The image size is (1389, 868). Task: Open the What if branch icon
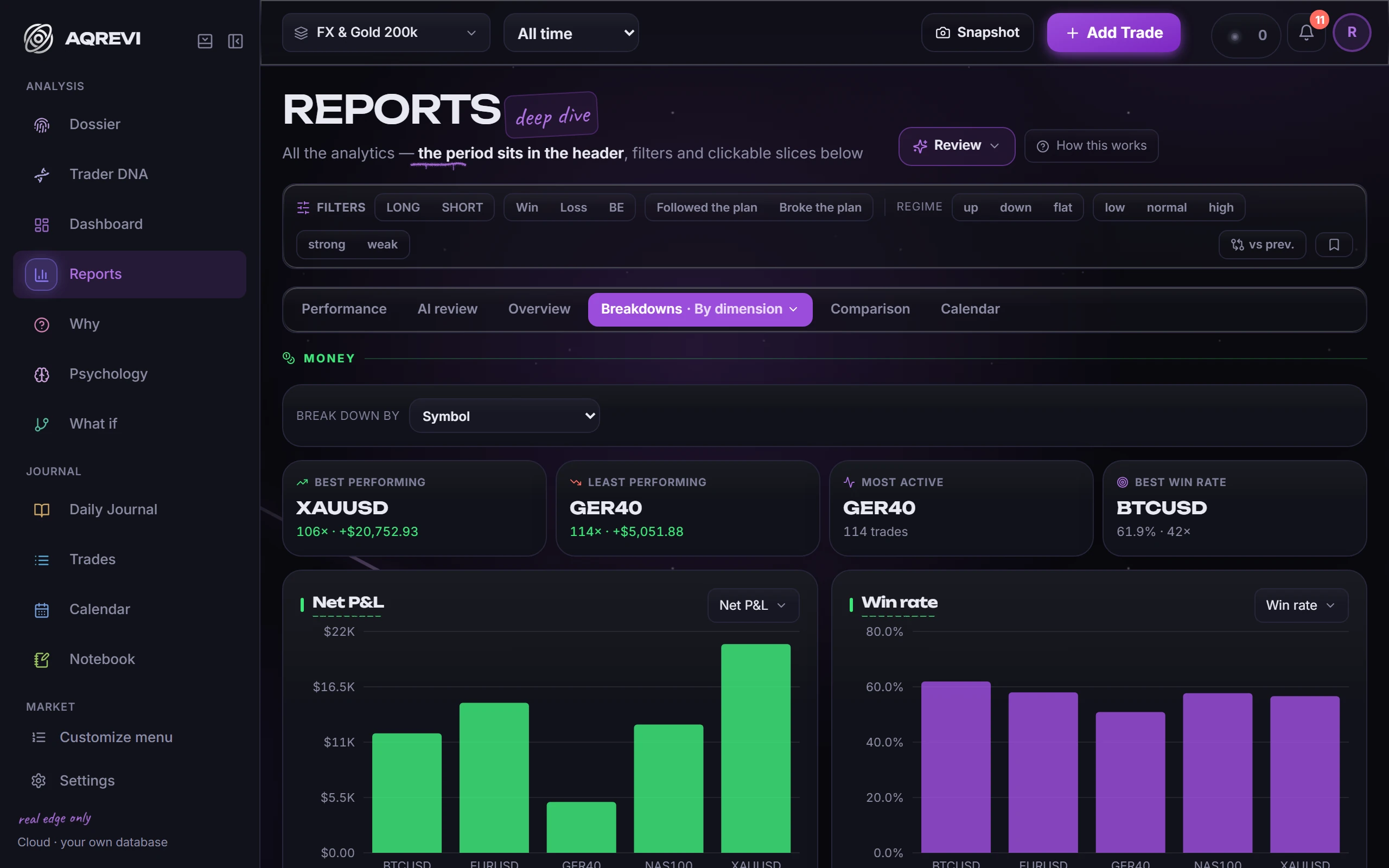pyautogui.click(x=41, y=424)
